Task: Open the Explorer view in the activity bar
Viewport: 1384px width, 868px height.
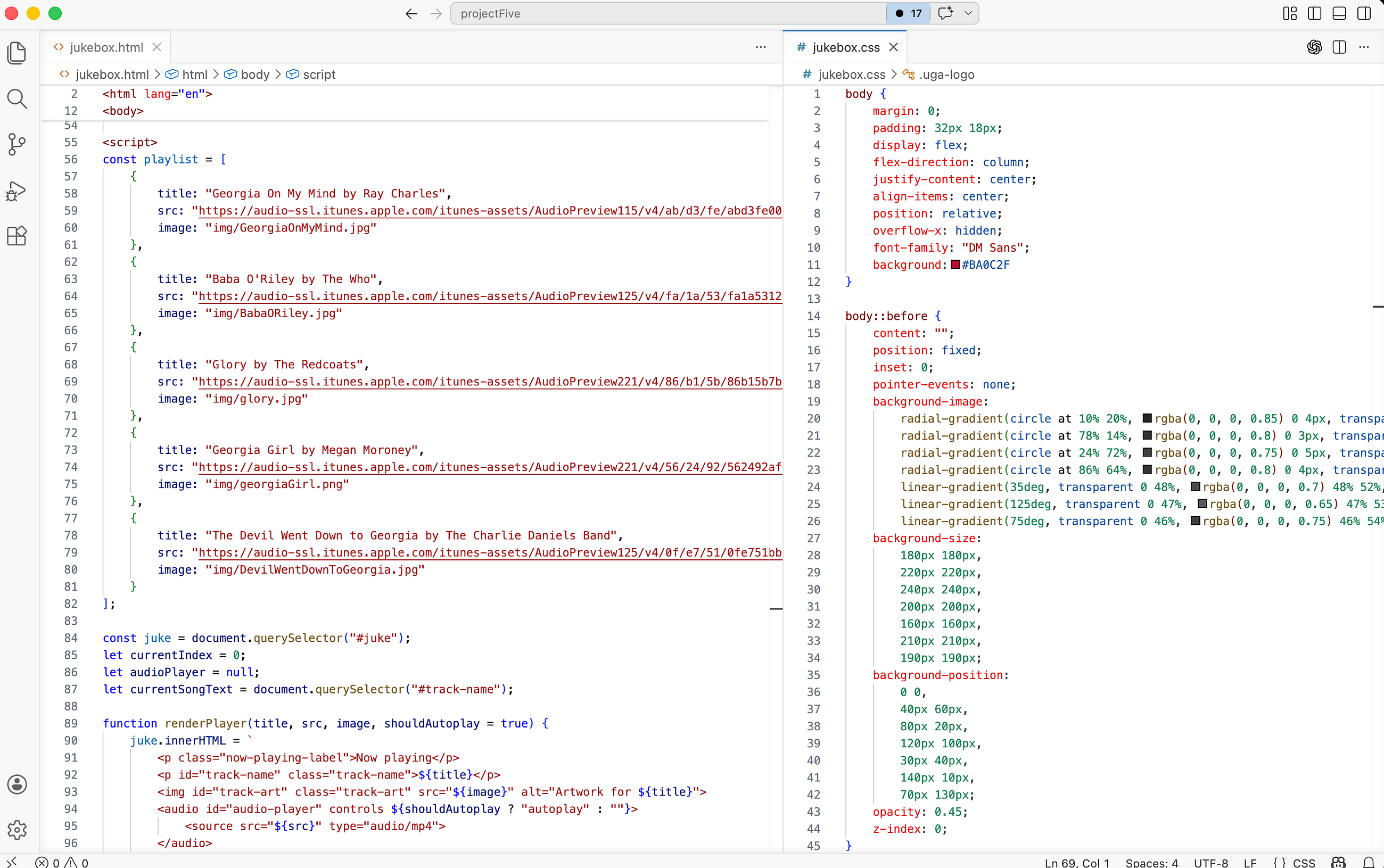Action: (x=17, y=53)
